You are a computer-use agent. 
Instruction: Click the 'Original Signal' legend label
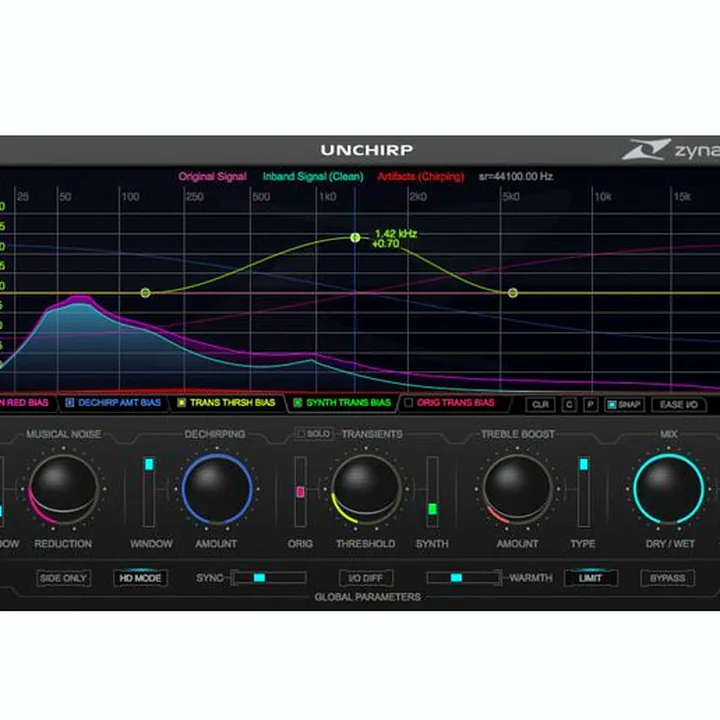[x=213, y=176]
